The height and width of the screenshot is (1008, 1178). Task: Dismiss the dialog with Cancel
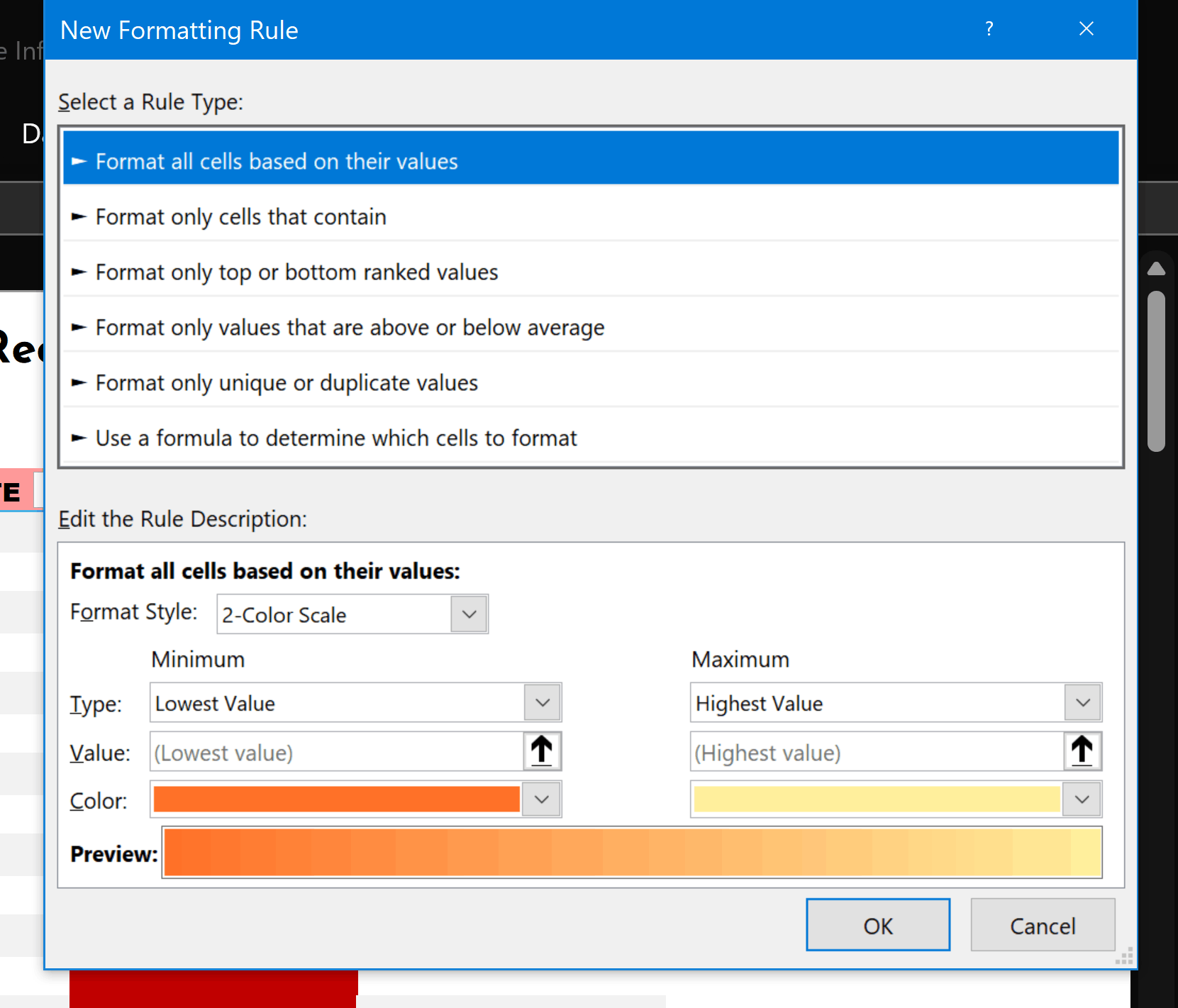tap(1042, 925)
